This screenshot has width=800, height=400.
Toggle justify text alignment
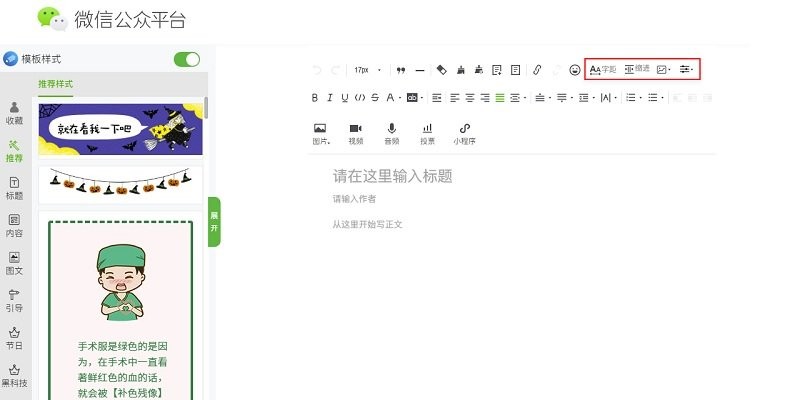click(499, 98)
